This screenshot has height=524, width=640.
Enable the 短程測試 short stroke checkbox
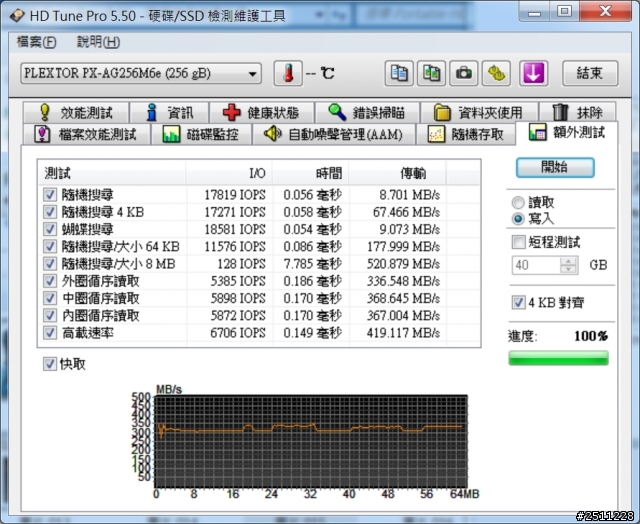tap(518, 242)
